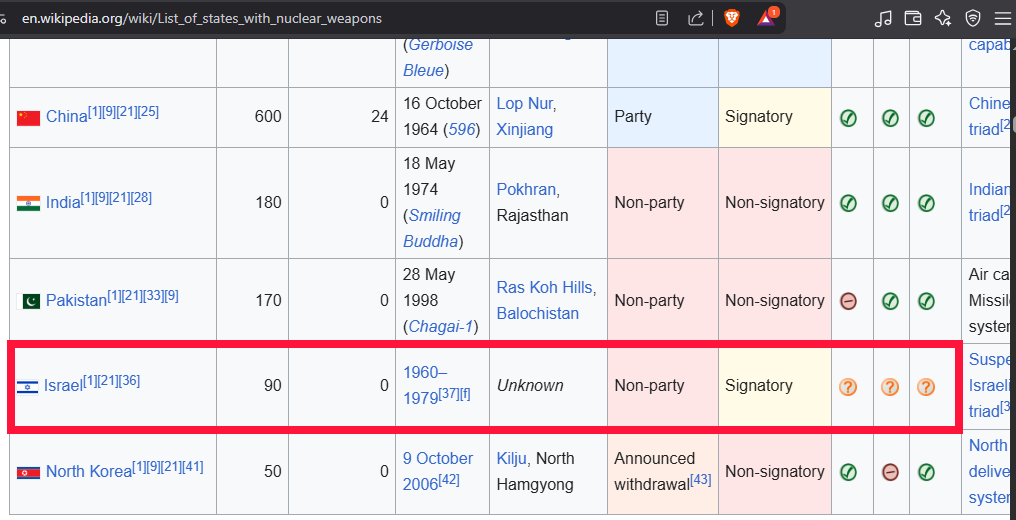Image resolution: width=1016 pixels, height=520 pixels.
Task: Click reference [43] after Announced withdrawal
Action: pyautogui.click(x=700, y=479)
